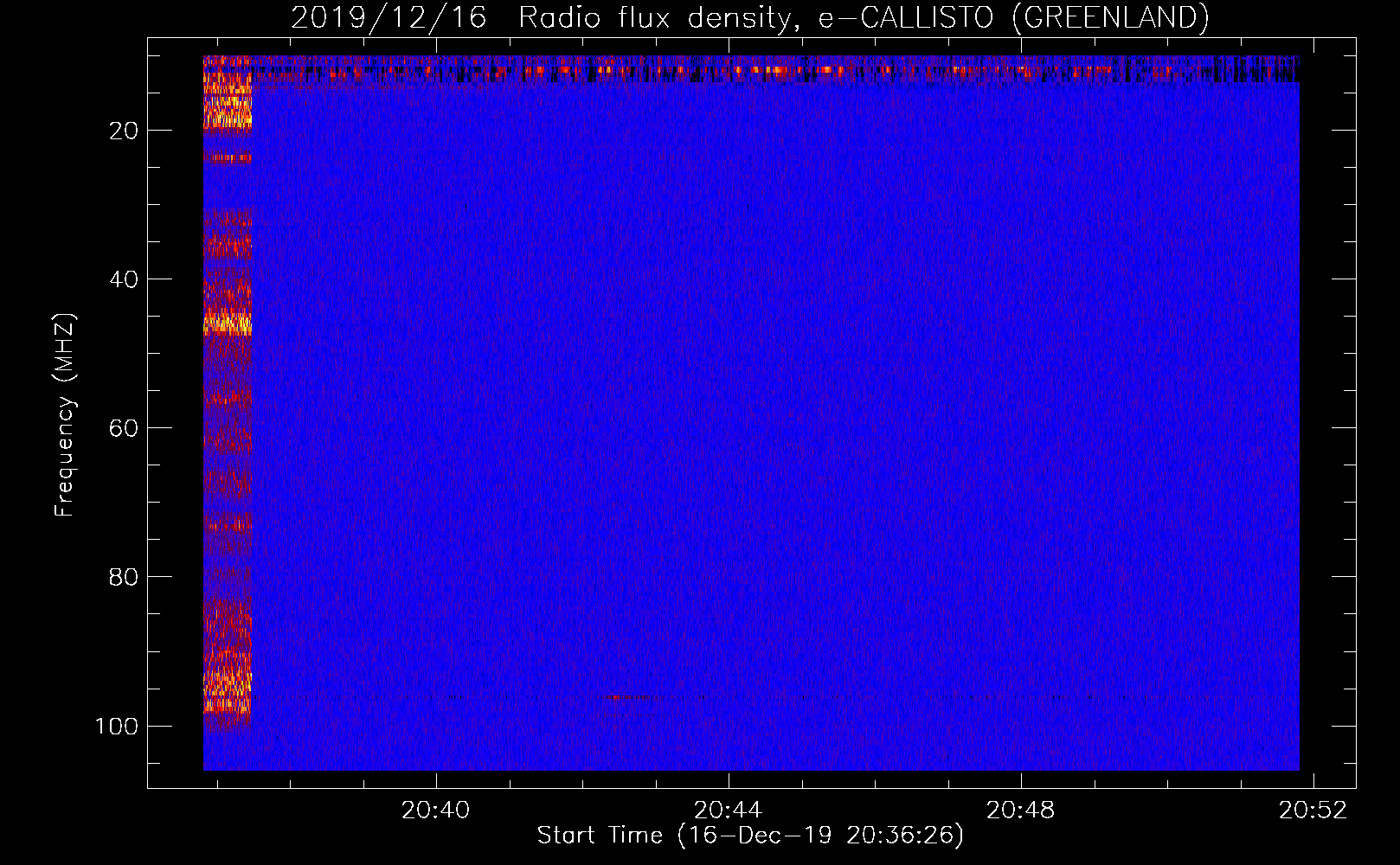
Task: Click the 20:48 time tick label
Action: [1021, 810]
